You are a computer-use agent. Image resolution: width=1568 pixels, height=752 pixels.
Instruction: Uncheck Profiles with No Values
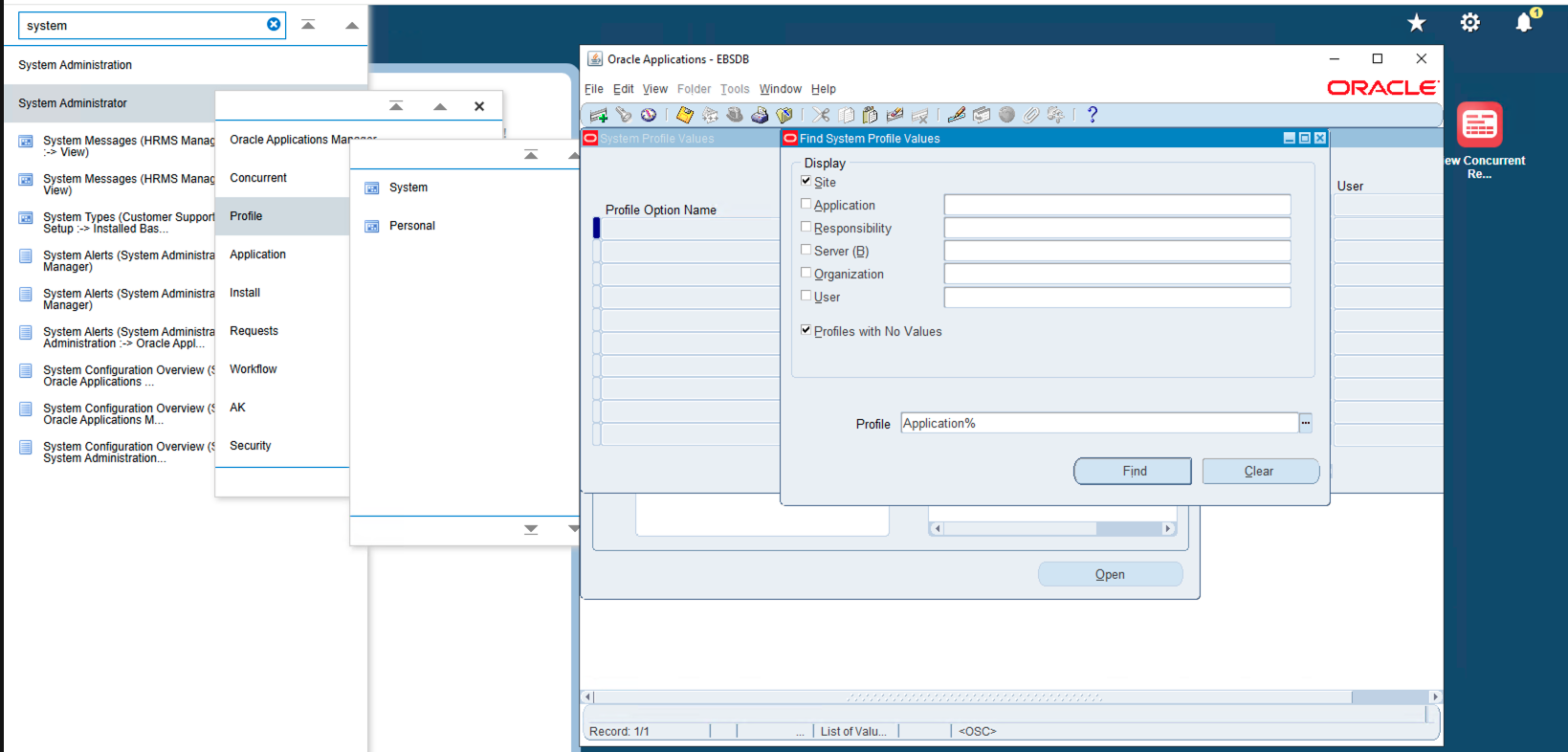point(806,330)
